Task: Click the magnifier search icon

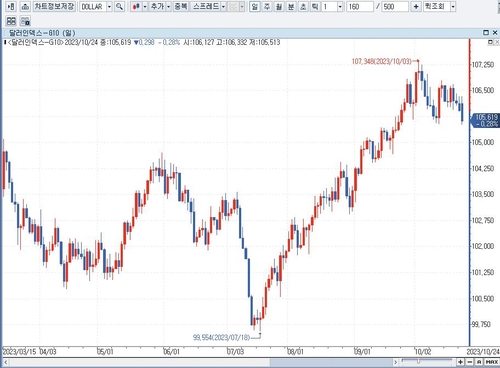Action: (x=119, y=6)
